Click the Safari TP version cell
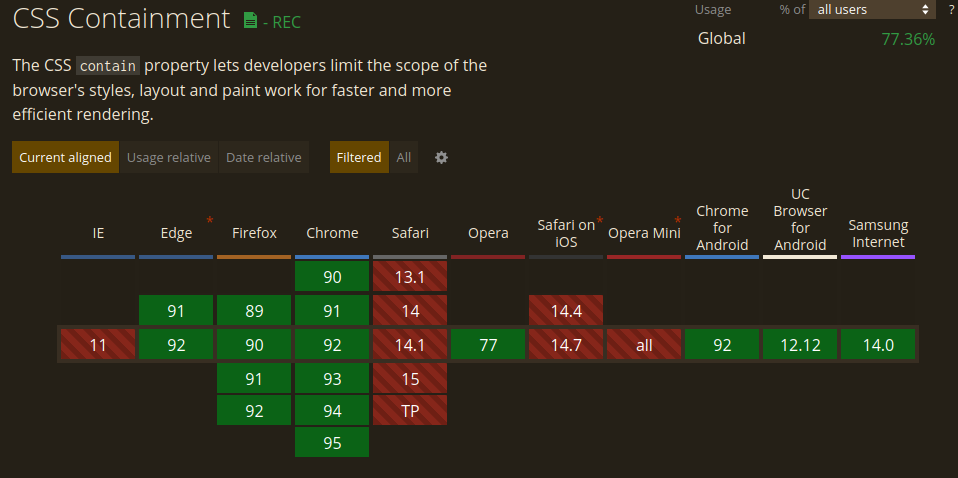958x478 pixels. click(410, 410)
